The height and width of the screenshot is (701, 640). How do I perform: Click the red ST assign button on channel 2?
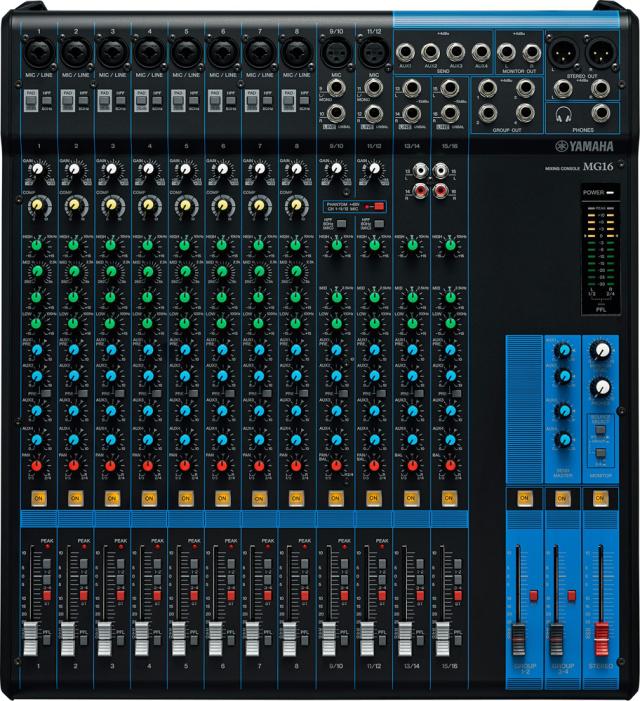pyautogui.click(x=84, y=595)
